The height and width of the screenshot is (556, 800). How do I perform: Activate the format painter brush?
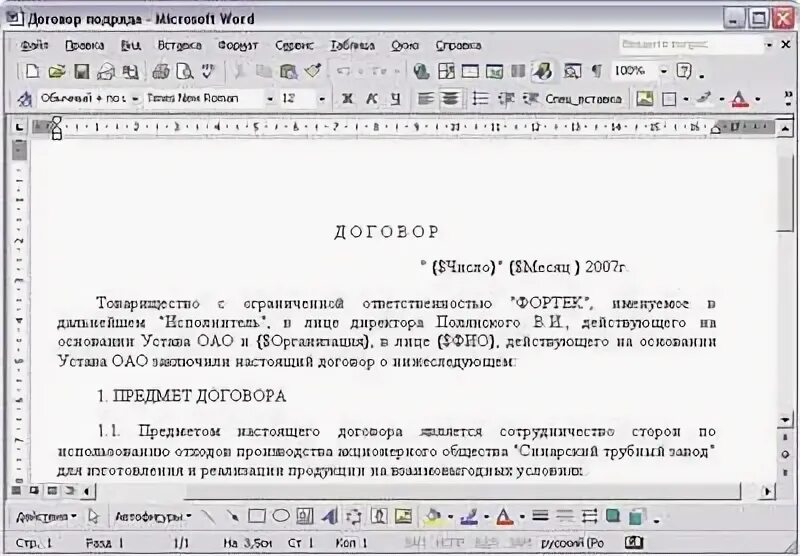coord(312,71)
